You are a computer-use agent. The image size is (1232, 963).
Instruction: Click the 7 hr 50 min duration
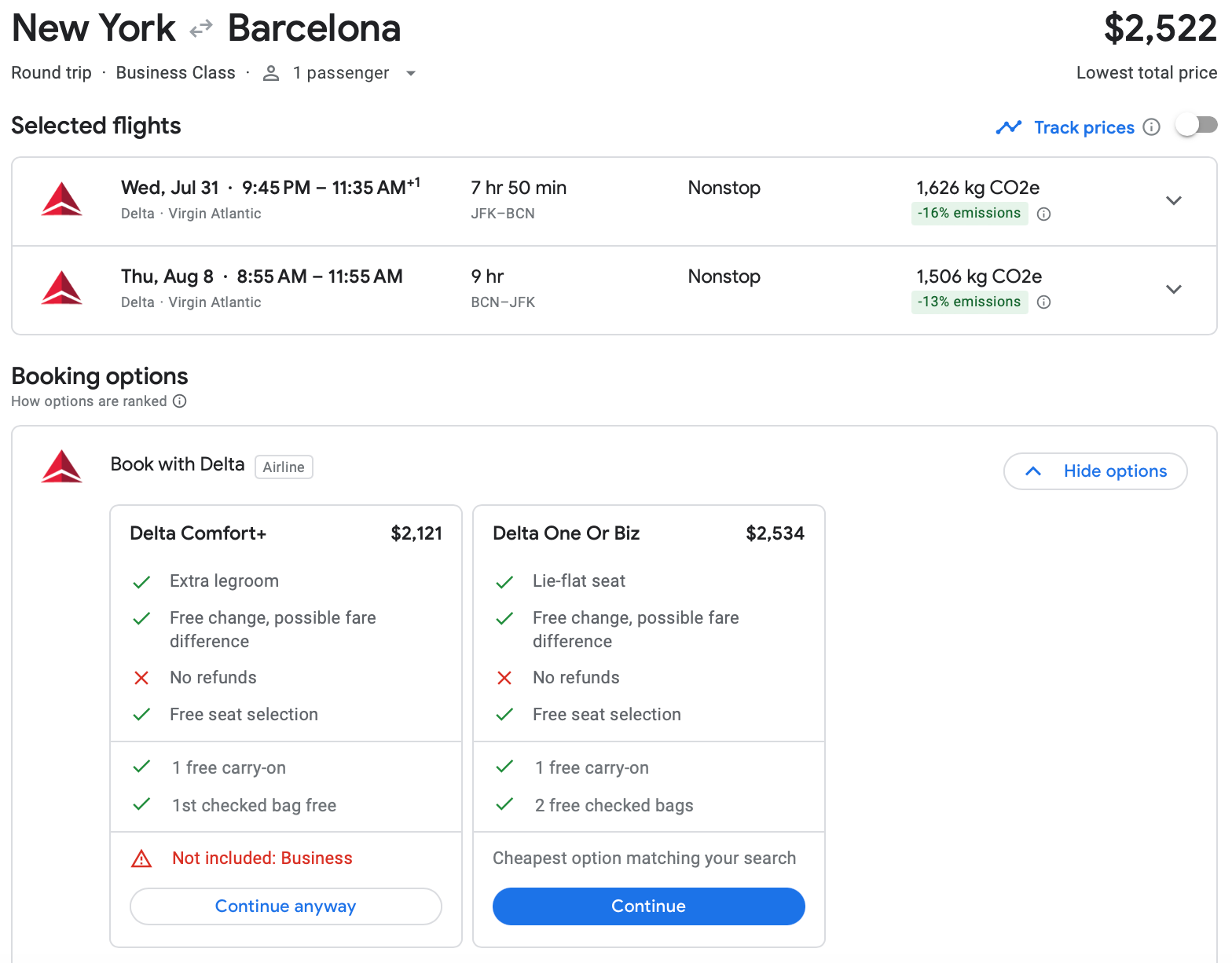pos(519,188)
